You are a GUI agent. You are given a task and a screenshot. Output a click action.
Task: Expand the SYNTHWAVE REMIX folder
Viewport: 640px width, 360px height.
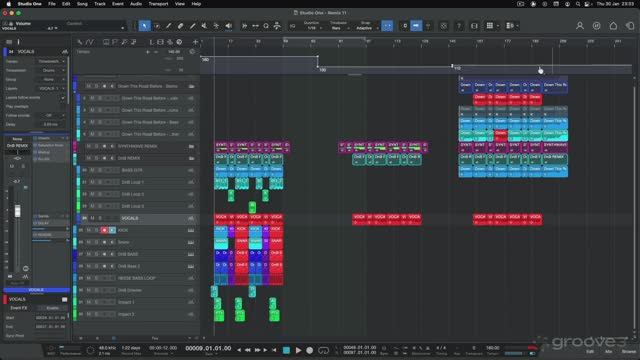pos(191,146)
